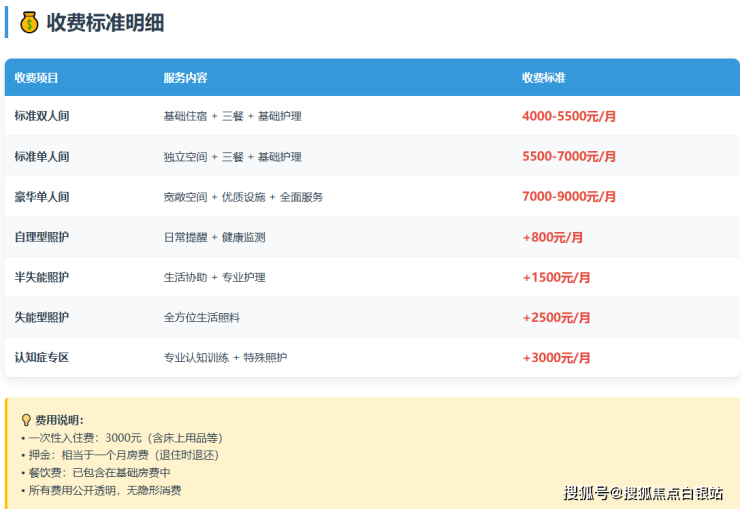
Task: Click the 4000-5500元/月 price
Action: (569, 116)
